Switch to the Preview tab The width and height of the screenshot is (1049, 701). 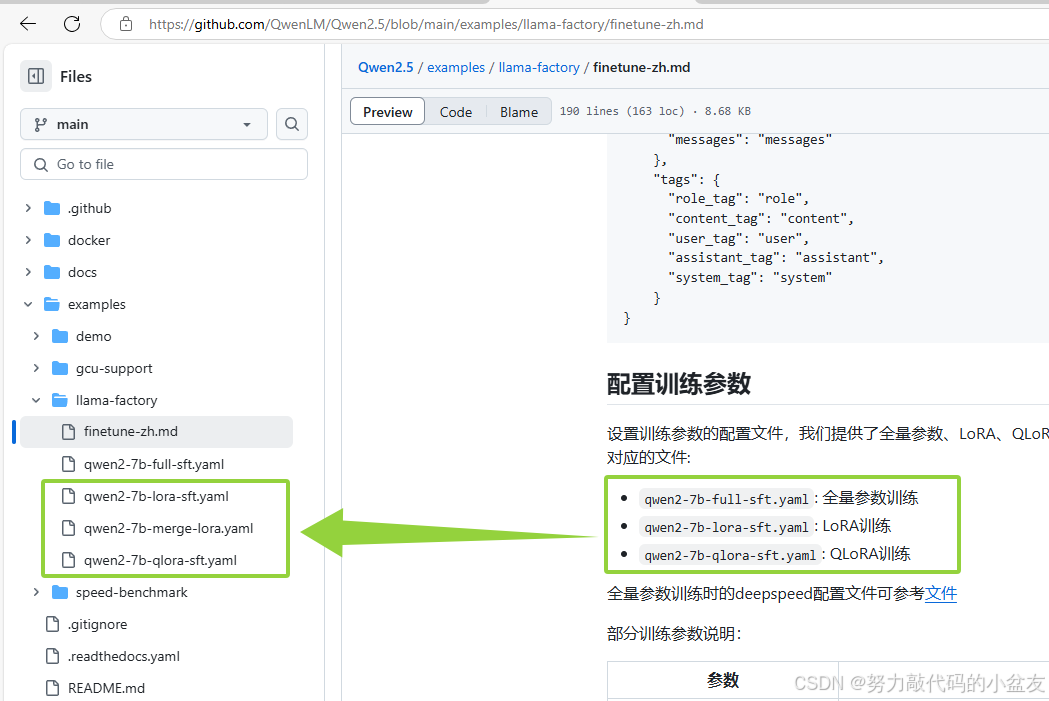coord(387,112)
